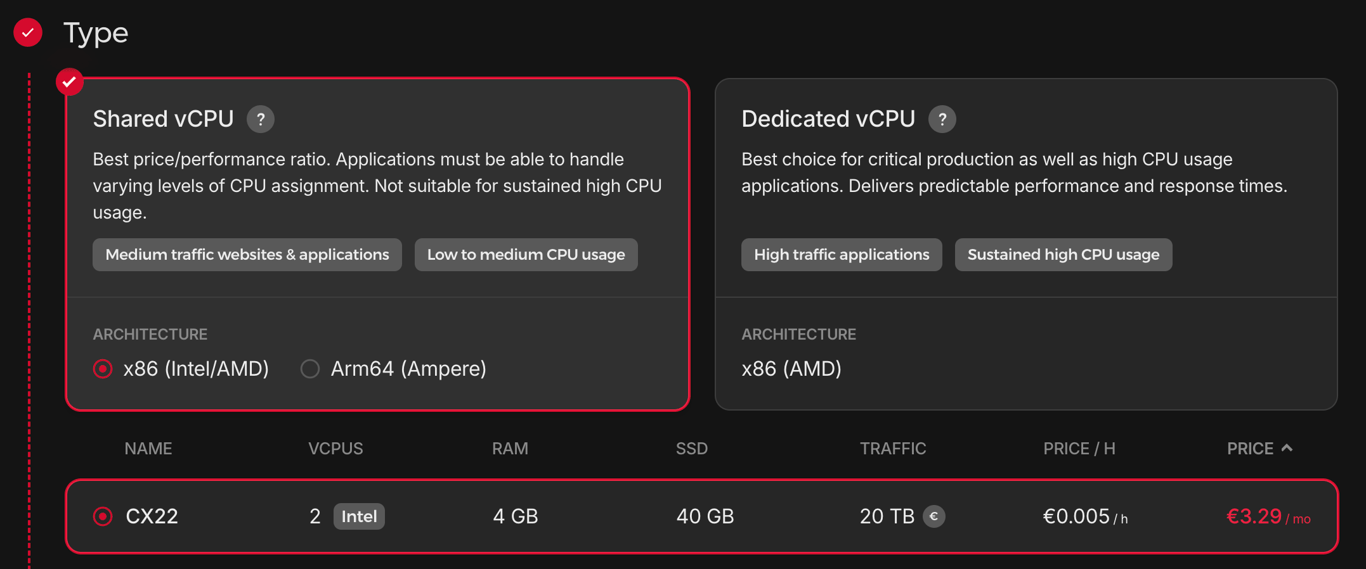Sort table by Name column header
Image resolution: width=1366 pixels, height=569 pixels.
point(148,449)
